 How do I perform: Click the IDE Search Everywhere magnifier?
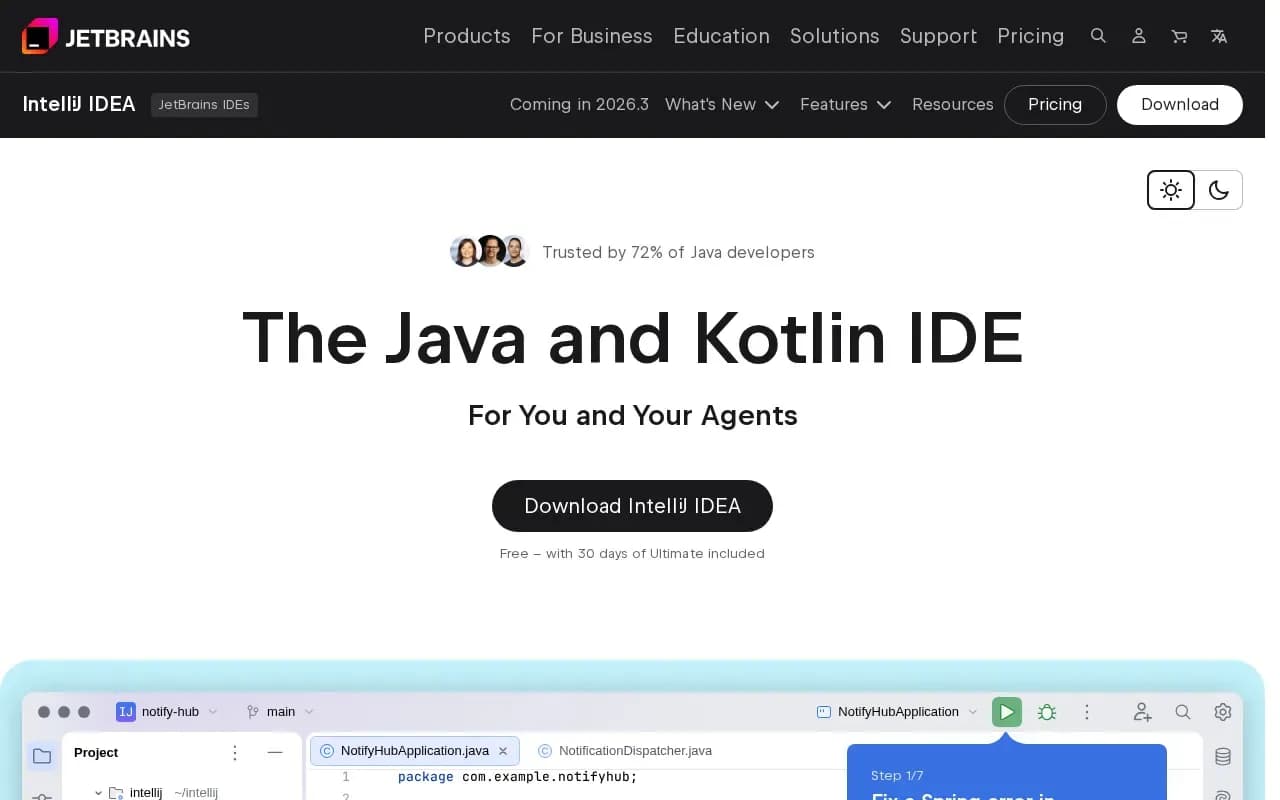(1183, 712)
